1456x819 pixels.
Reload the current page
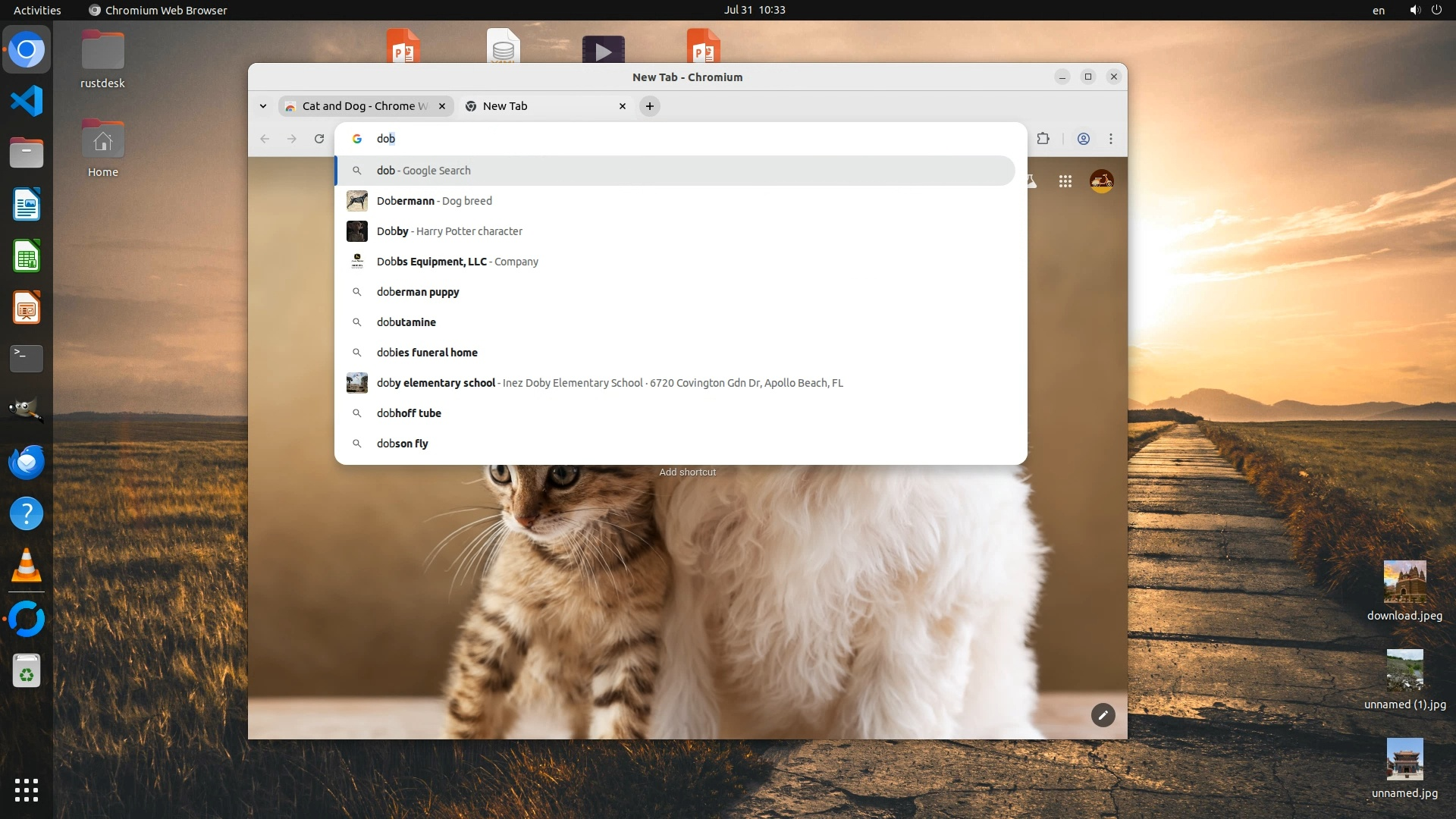point(319,139)
